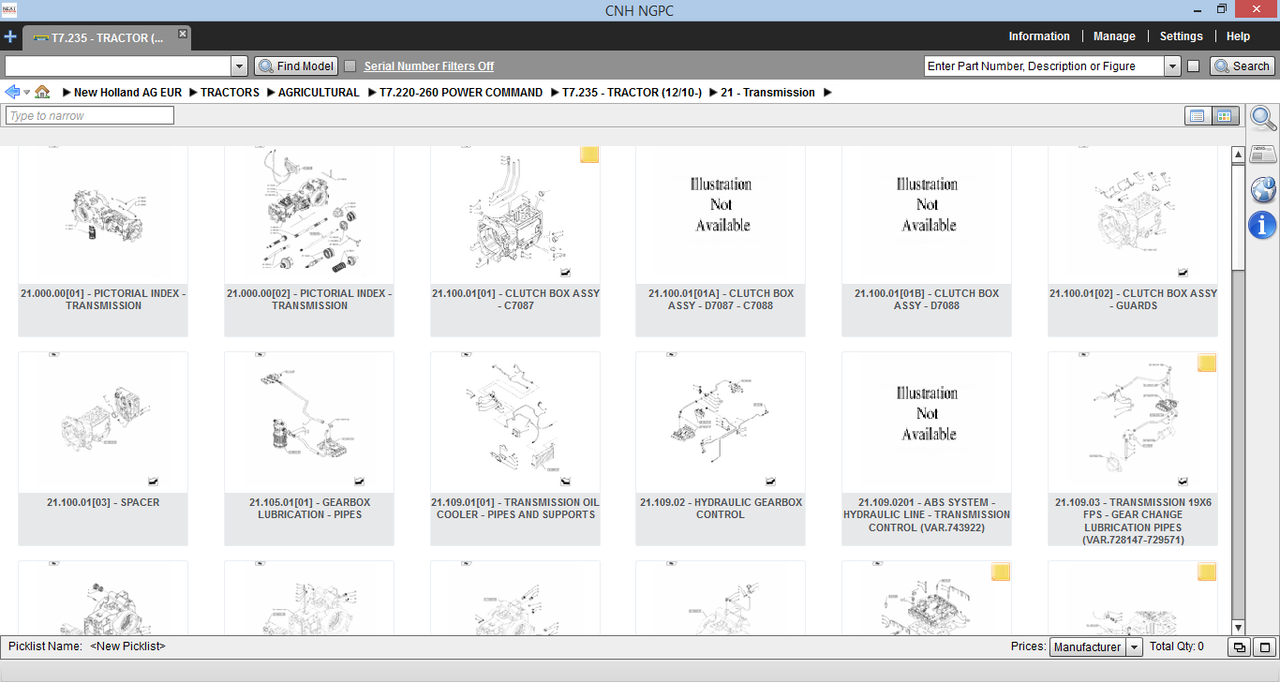The width and height of the screenshot is (1280, 682).
Task: Focus the model entry field left of Find Model
Action: (118, 66)
